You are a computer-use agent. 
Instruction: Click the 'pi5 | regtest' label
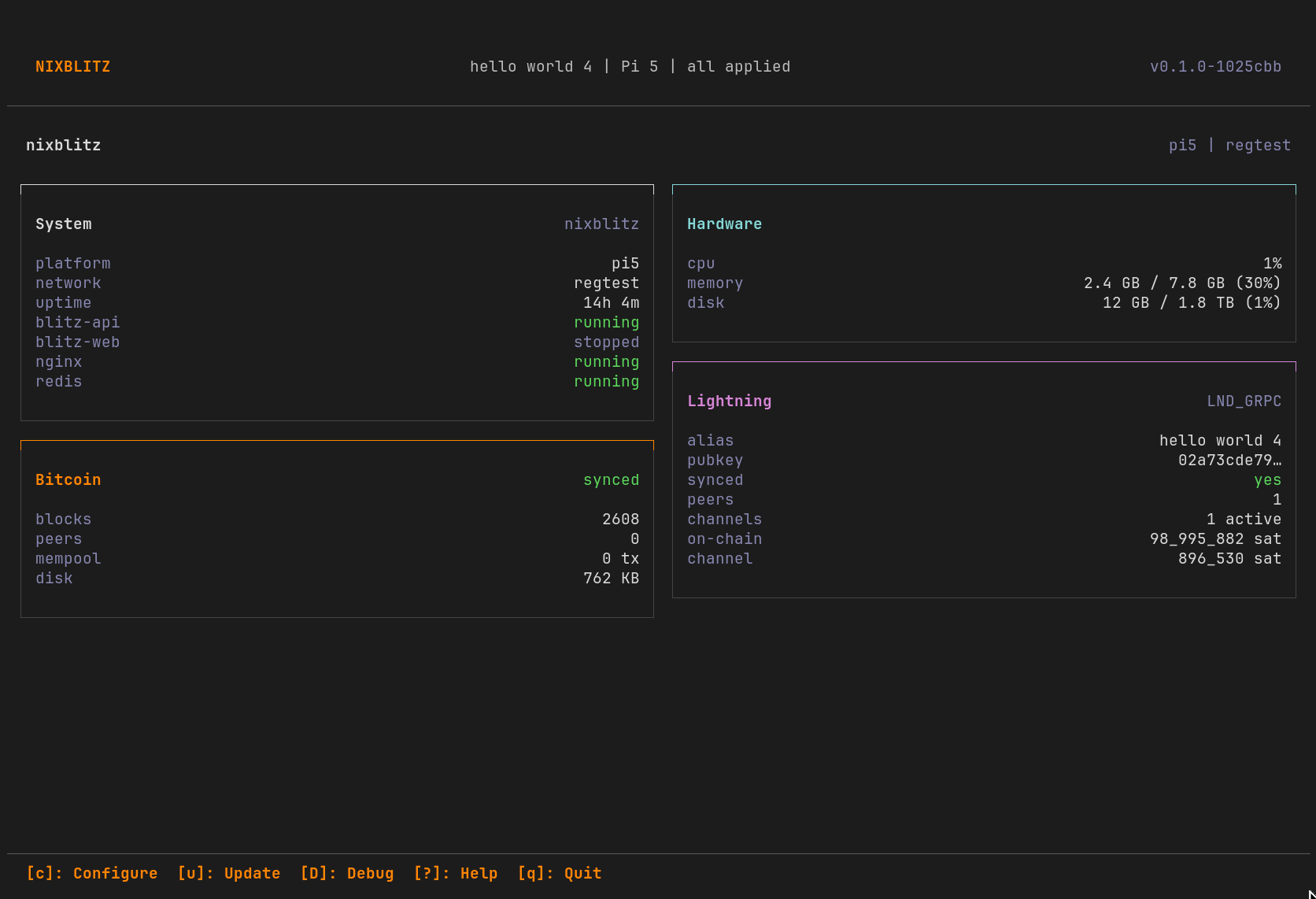[x=1230, y=146]
